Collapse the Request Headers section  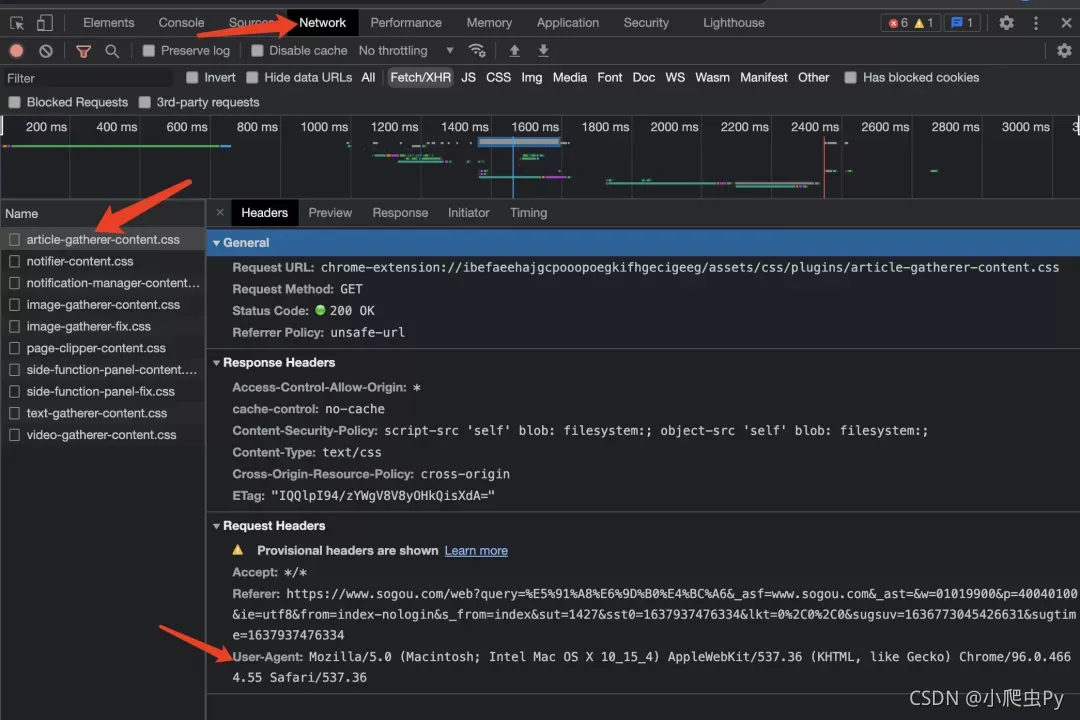click(216, 526)
